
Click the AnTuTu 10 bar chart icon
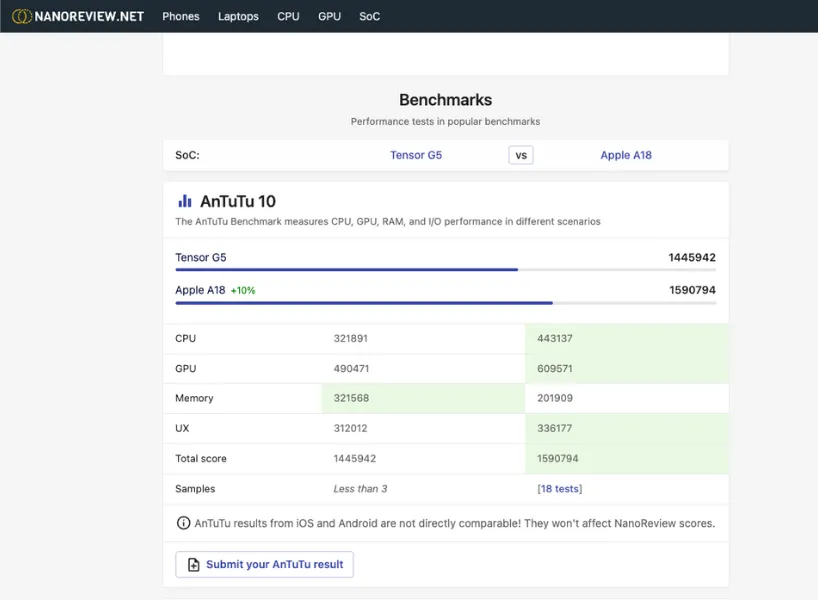pyautogui.click(x=185, y=201)
